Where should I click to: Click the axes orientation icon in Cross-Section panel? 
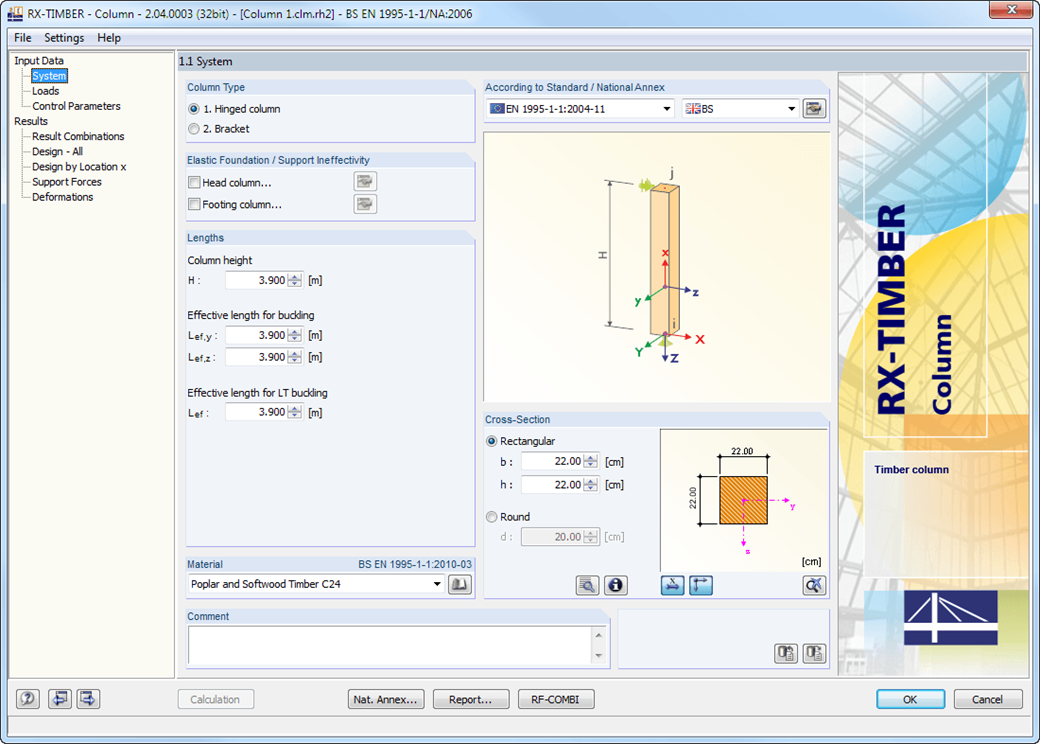(x=700, y=585)
